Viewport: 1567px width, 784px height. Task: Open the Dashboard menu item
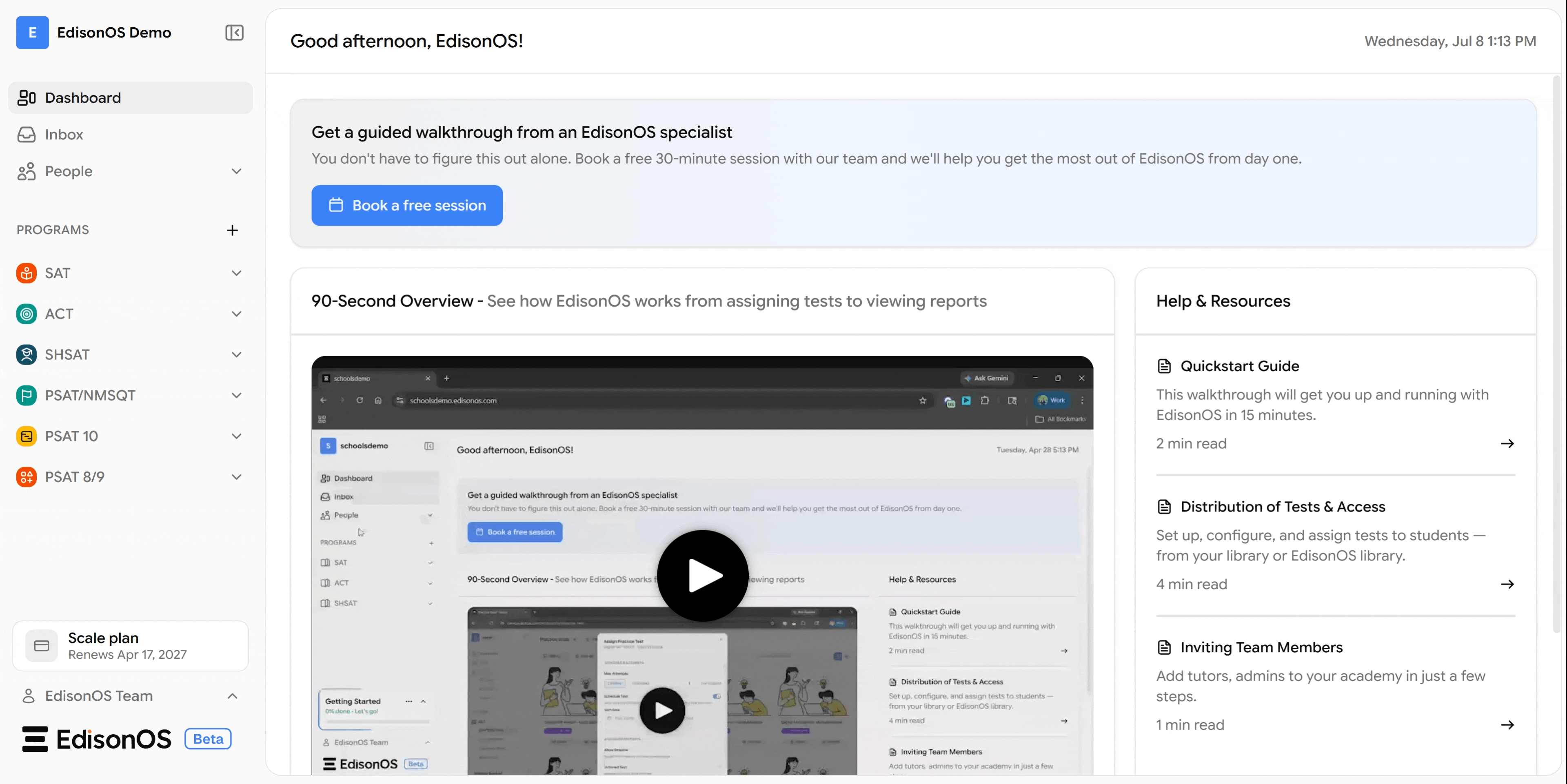pos(130,98)
